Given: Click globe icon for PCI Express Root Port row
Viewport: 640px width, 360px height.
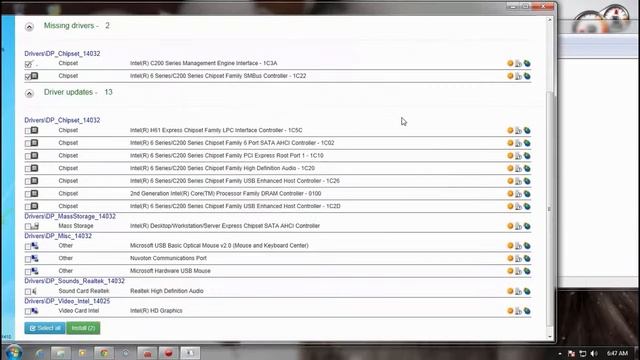Looking at the screenshot, I should [x=527, y=156].
